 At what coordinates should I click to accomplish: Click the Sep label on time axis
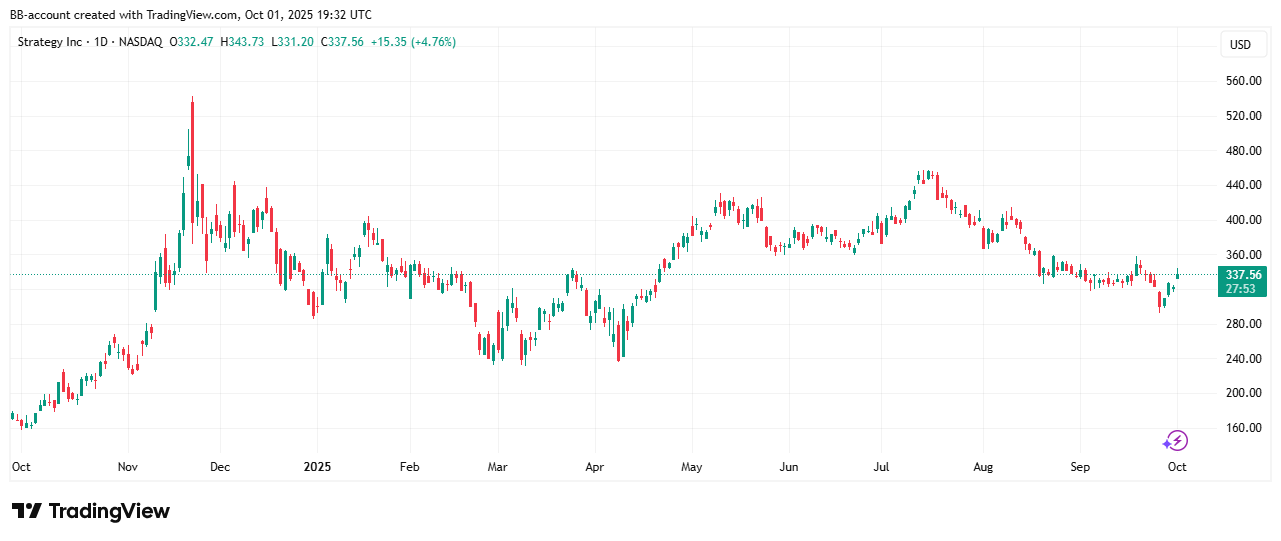(1080, 467)
